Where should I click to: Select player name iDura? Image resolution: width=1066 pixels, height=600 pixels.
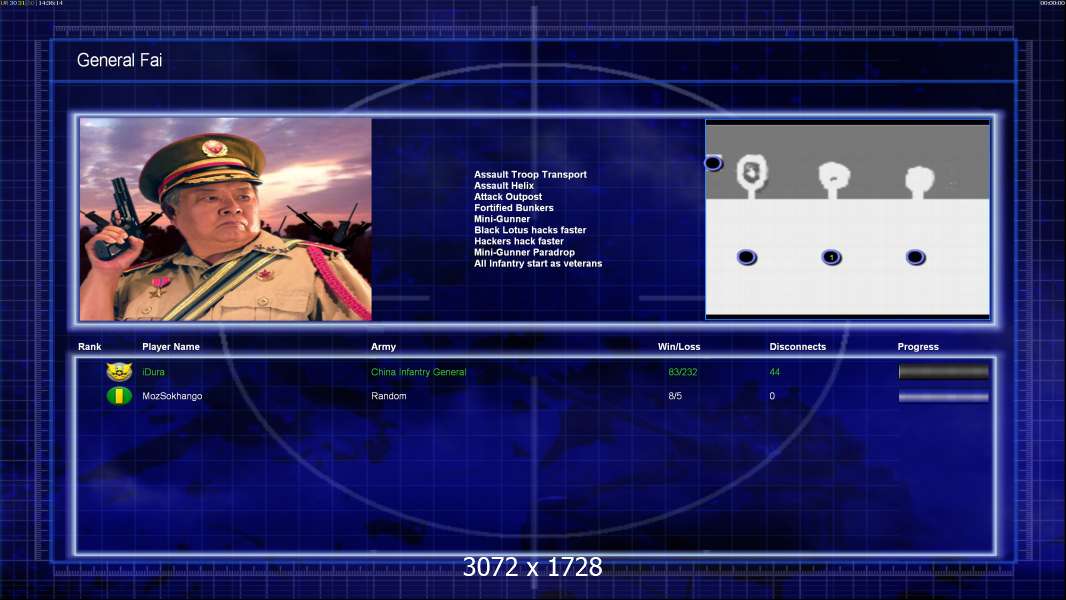pos(153,372)
